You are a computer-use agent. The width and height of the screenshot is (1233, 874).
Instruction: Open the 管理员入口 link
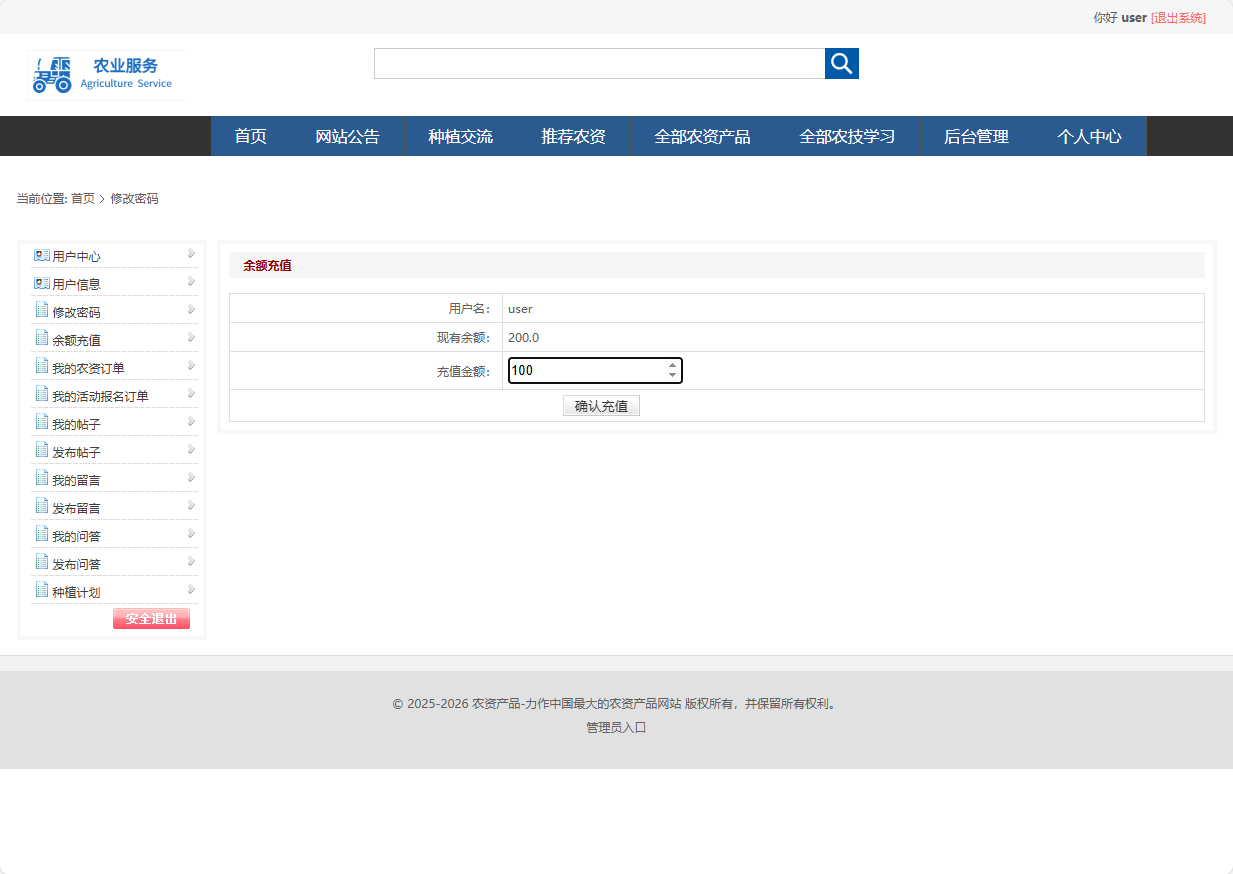pos(615,727)
